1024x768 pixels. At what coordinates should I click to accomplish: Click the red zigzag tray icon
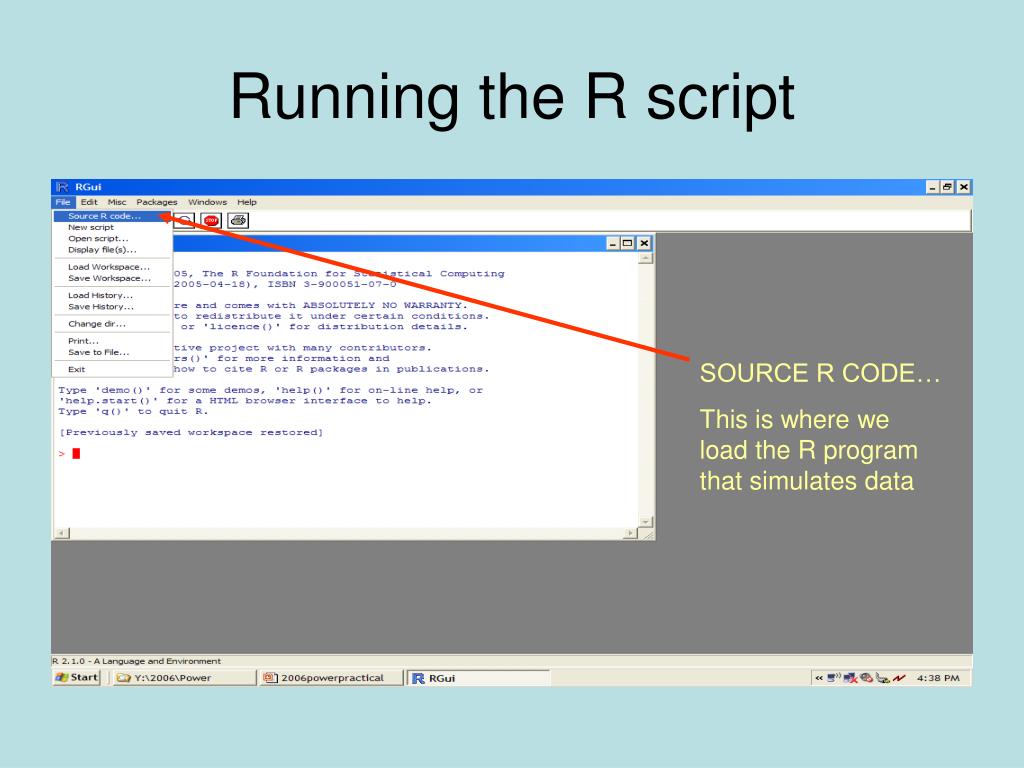pos(899,678)
